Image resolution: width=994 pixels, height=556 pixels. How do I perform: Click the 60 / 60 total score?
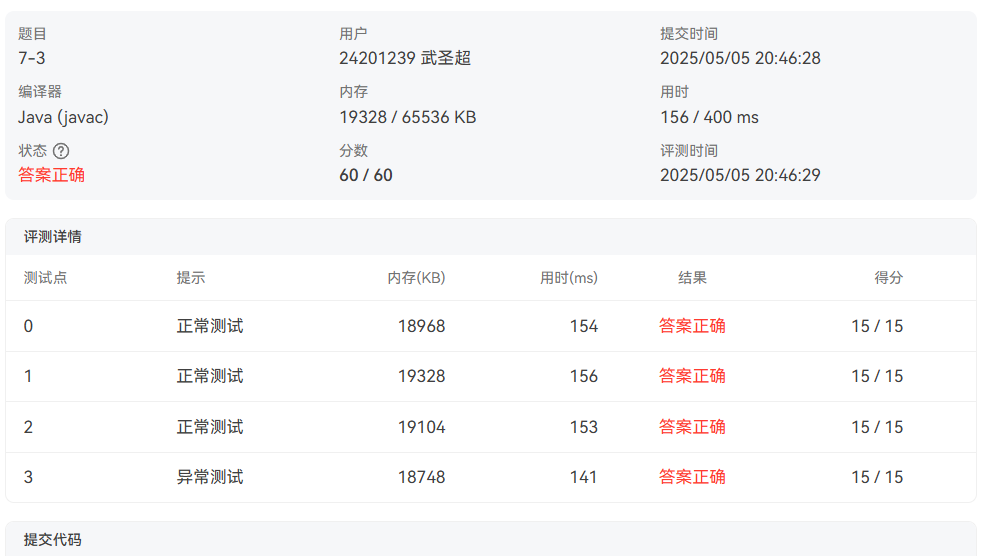click(365, 175)
